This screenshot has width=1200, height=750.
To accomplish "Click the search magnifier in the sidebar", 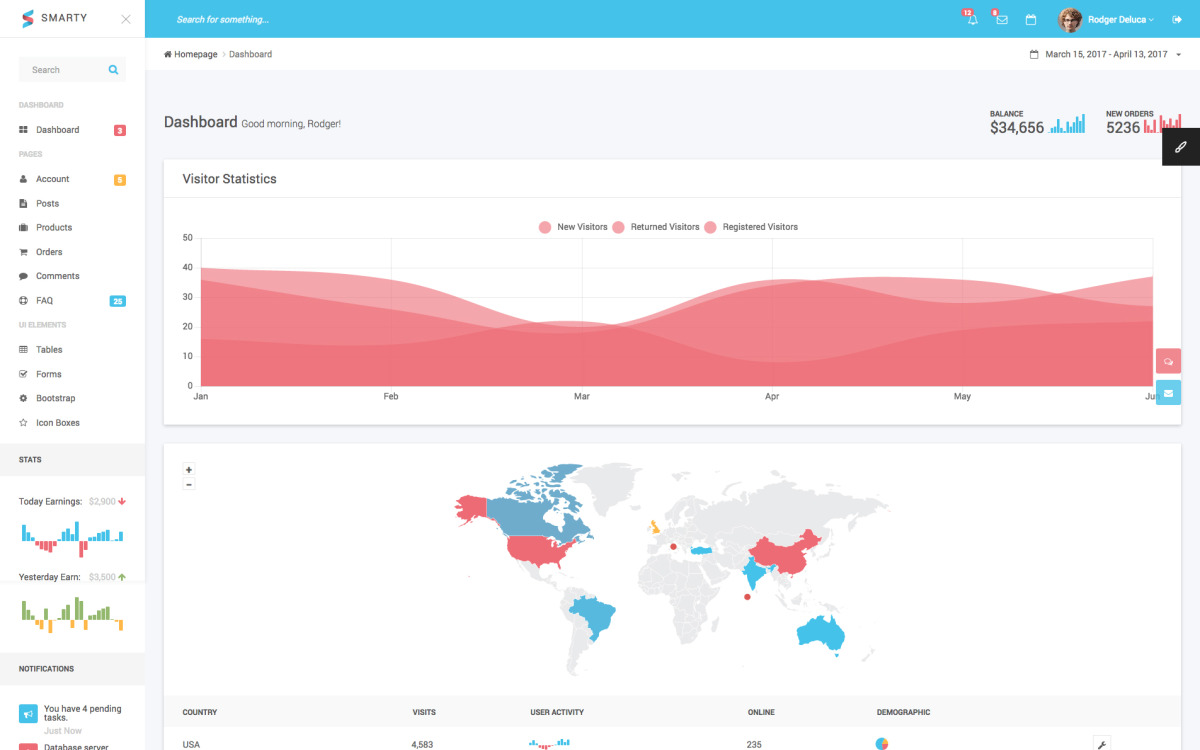I will click(113, 69).
